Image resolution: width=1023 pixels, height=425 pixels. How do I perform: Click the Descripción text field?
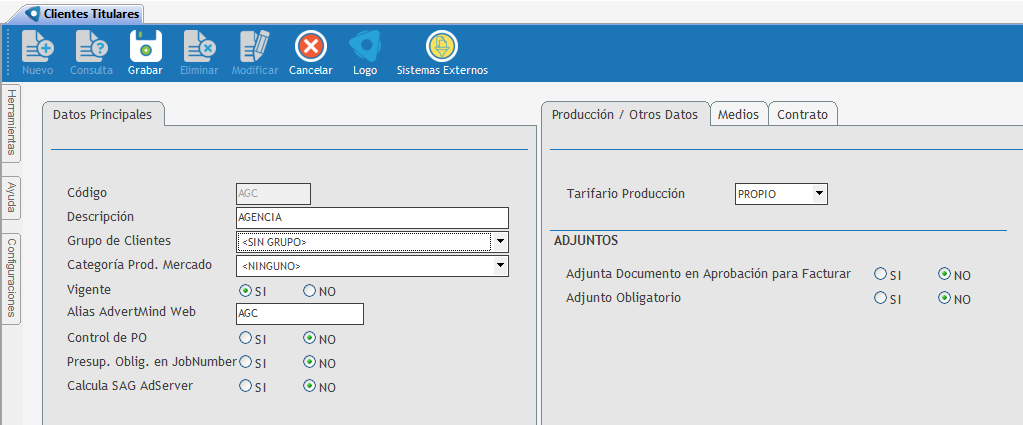(x=371, y=218)
